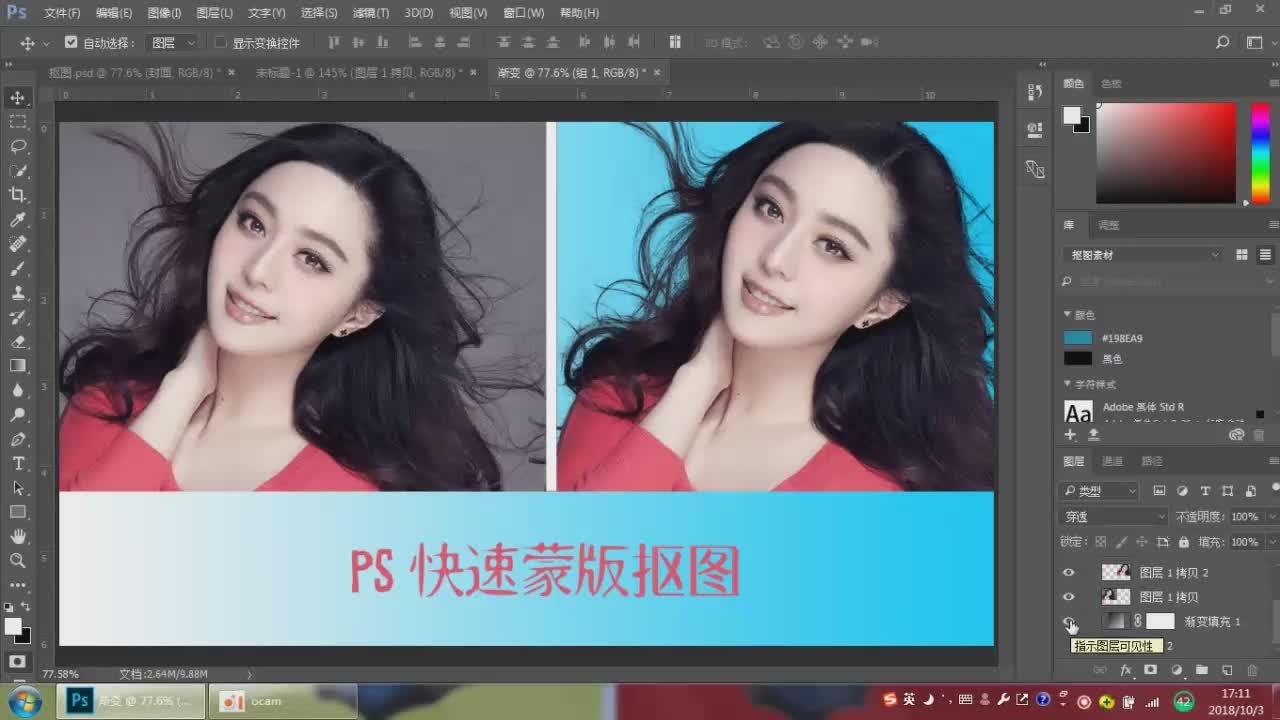The height and width of the screenshot is (720, 1280).
Task: Open the 滤镜(T) menu
Action: [x=370, y=13]
